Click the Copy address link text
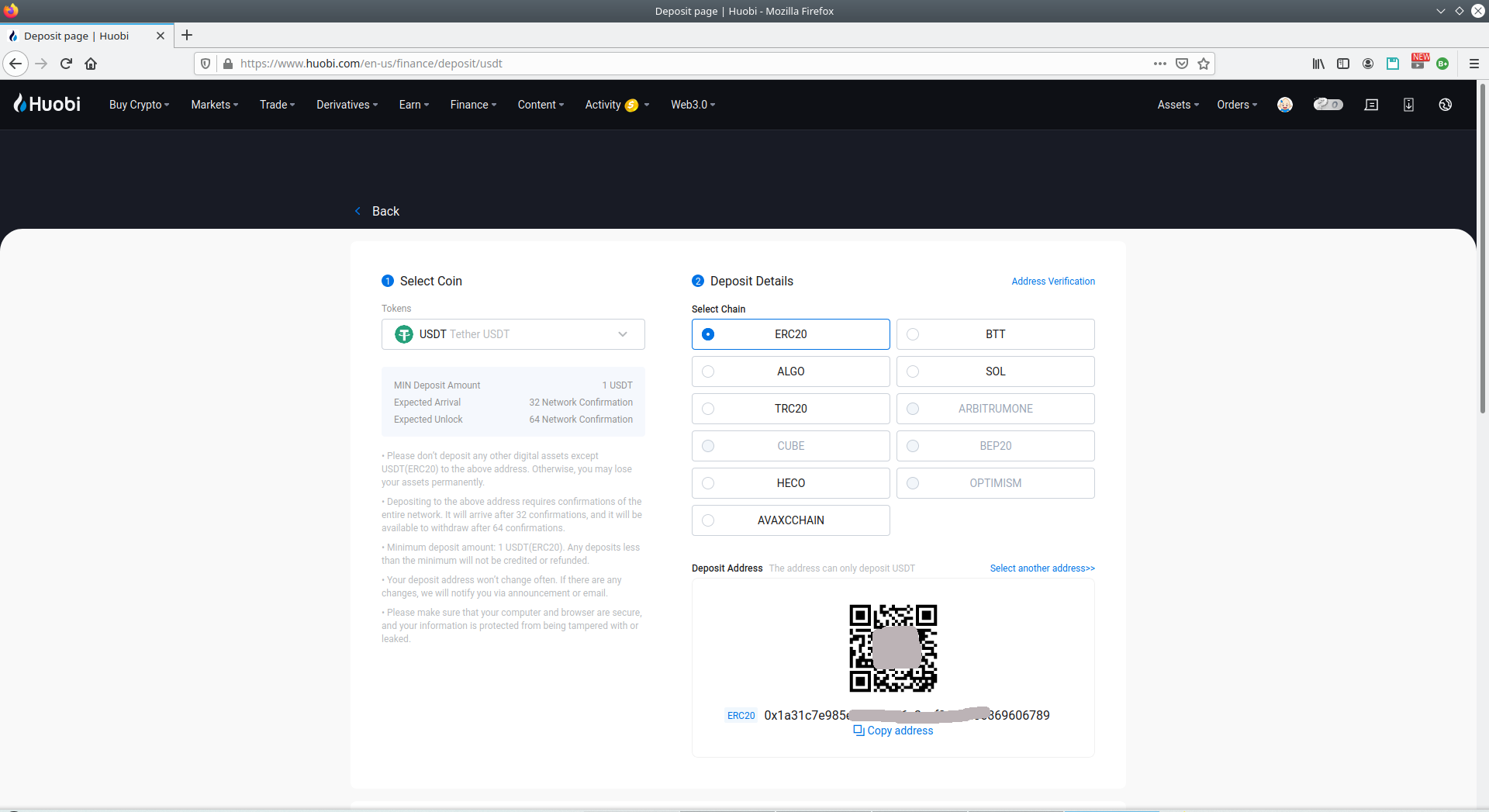The height and width of the screenshot is (812, 1489). [x=900, y=731]
